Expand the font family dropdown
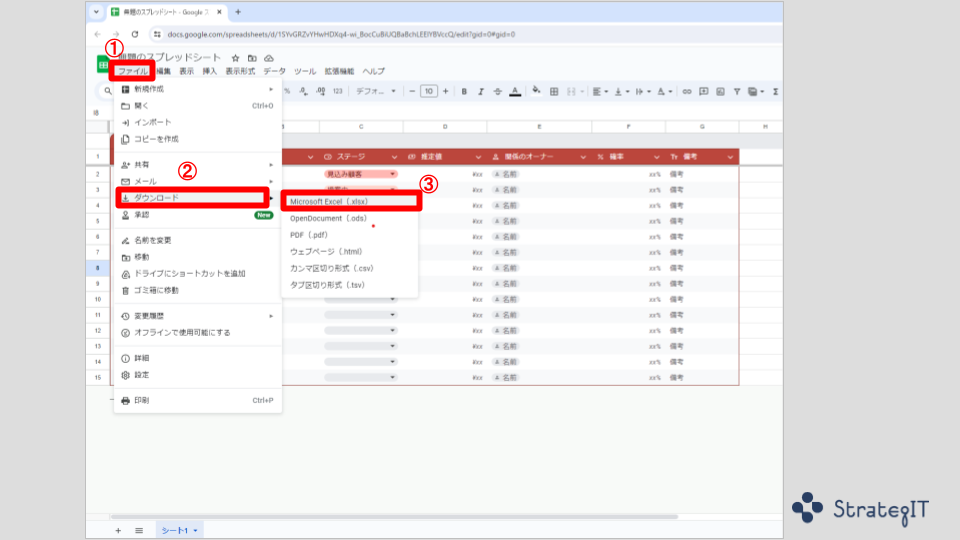960x540 pixels. 375,91
